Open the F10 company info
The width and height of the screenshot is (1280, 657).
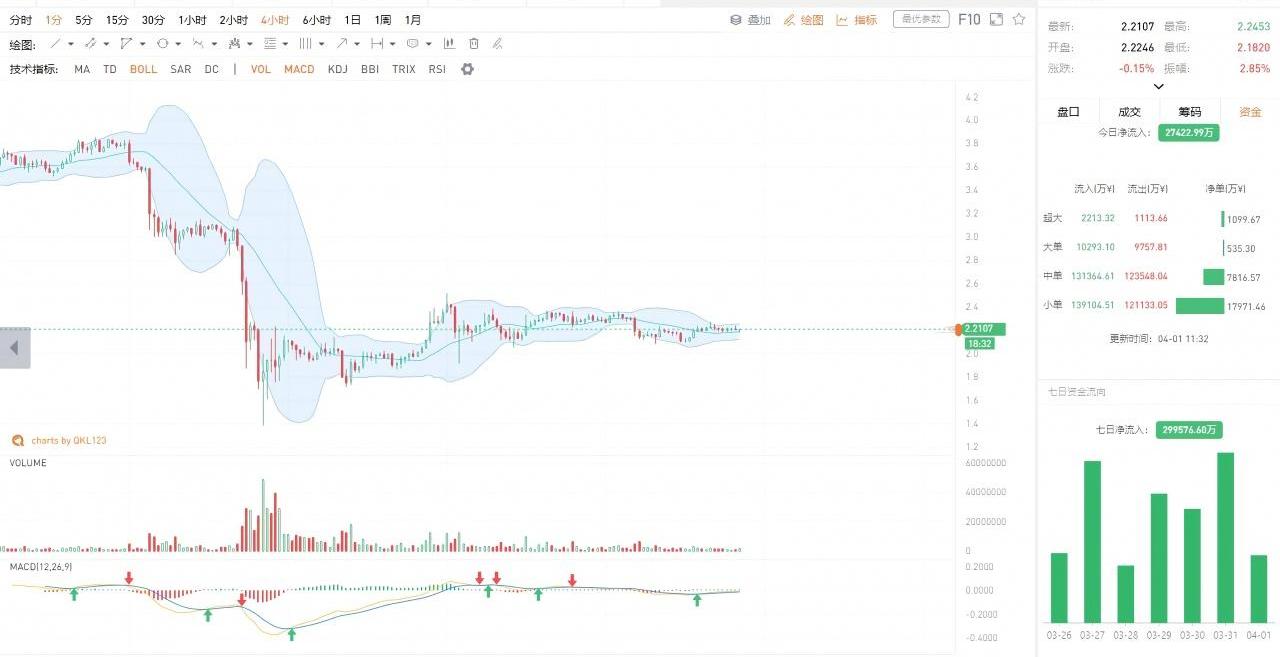point(969,19)
